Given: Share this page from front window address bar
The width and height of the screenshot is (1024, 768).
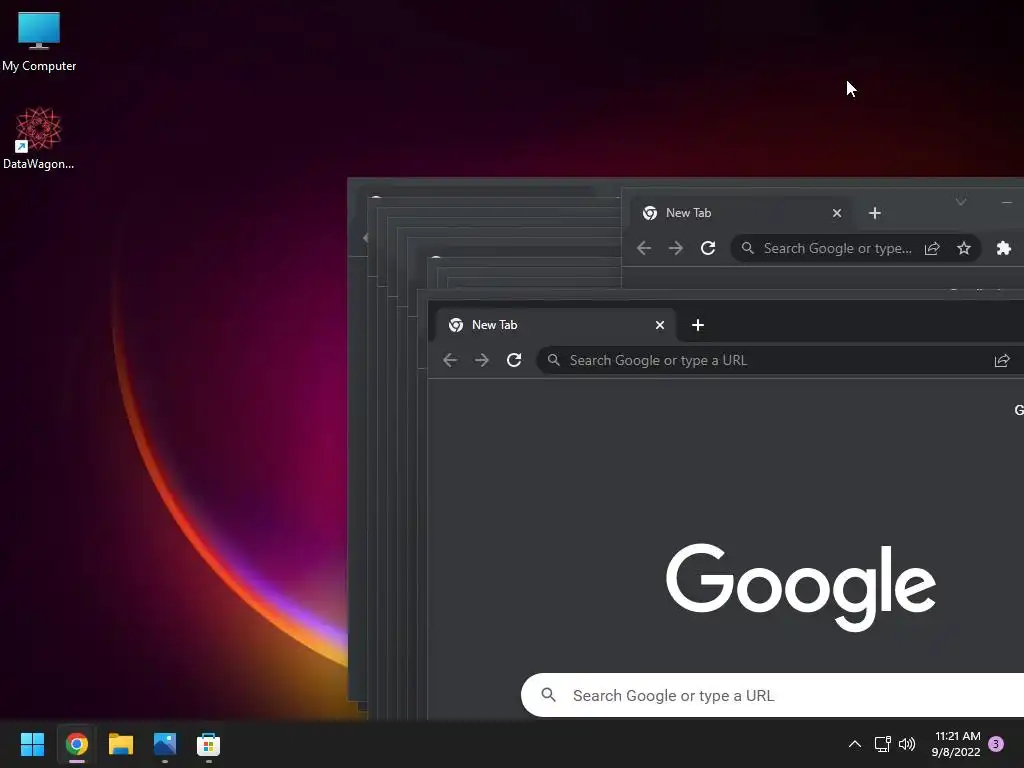Looking at the screenshot, I should 1002,360.
